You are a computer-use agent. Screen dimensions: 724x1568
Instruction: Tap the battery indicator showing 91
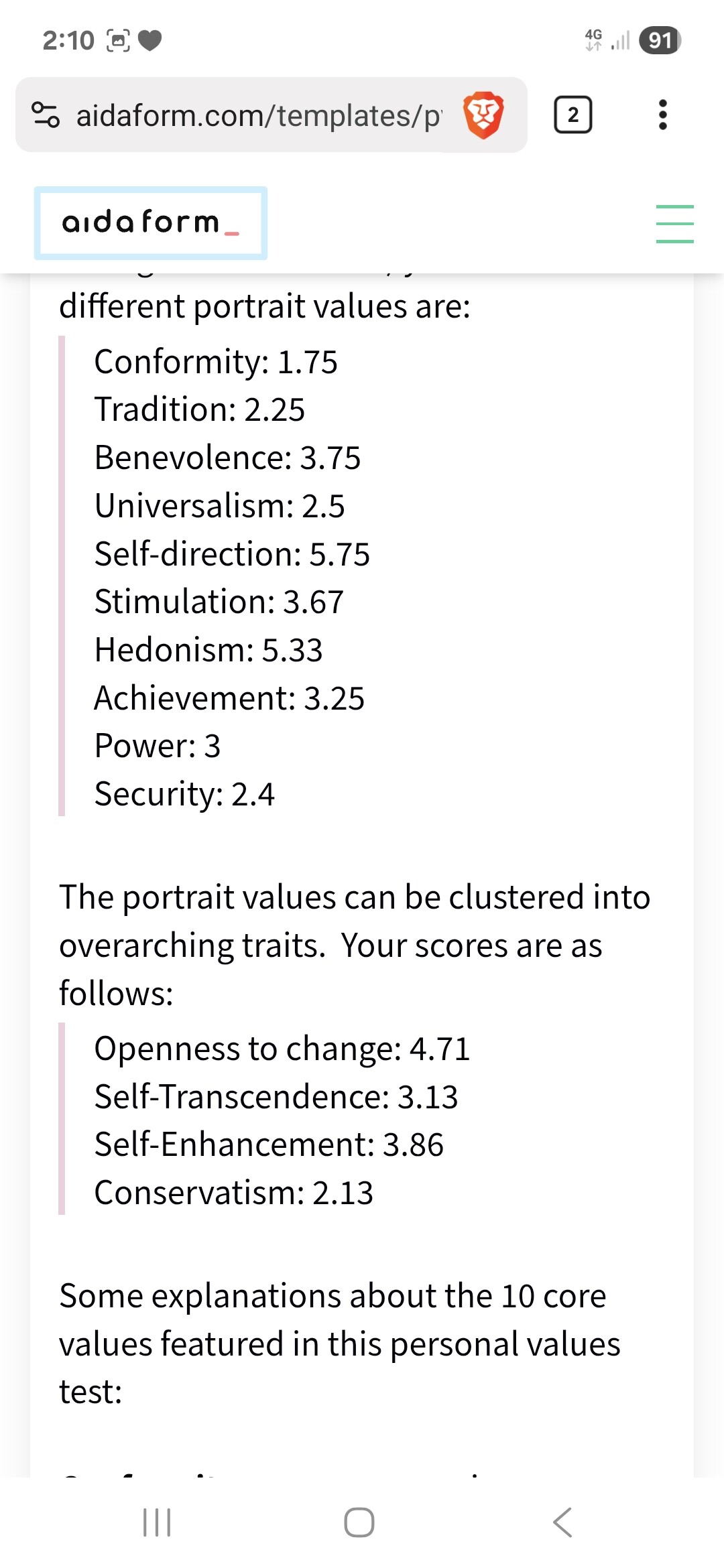click(x=660, y=40)
